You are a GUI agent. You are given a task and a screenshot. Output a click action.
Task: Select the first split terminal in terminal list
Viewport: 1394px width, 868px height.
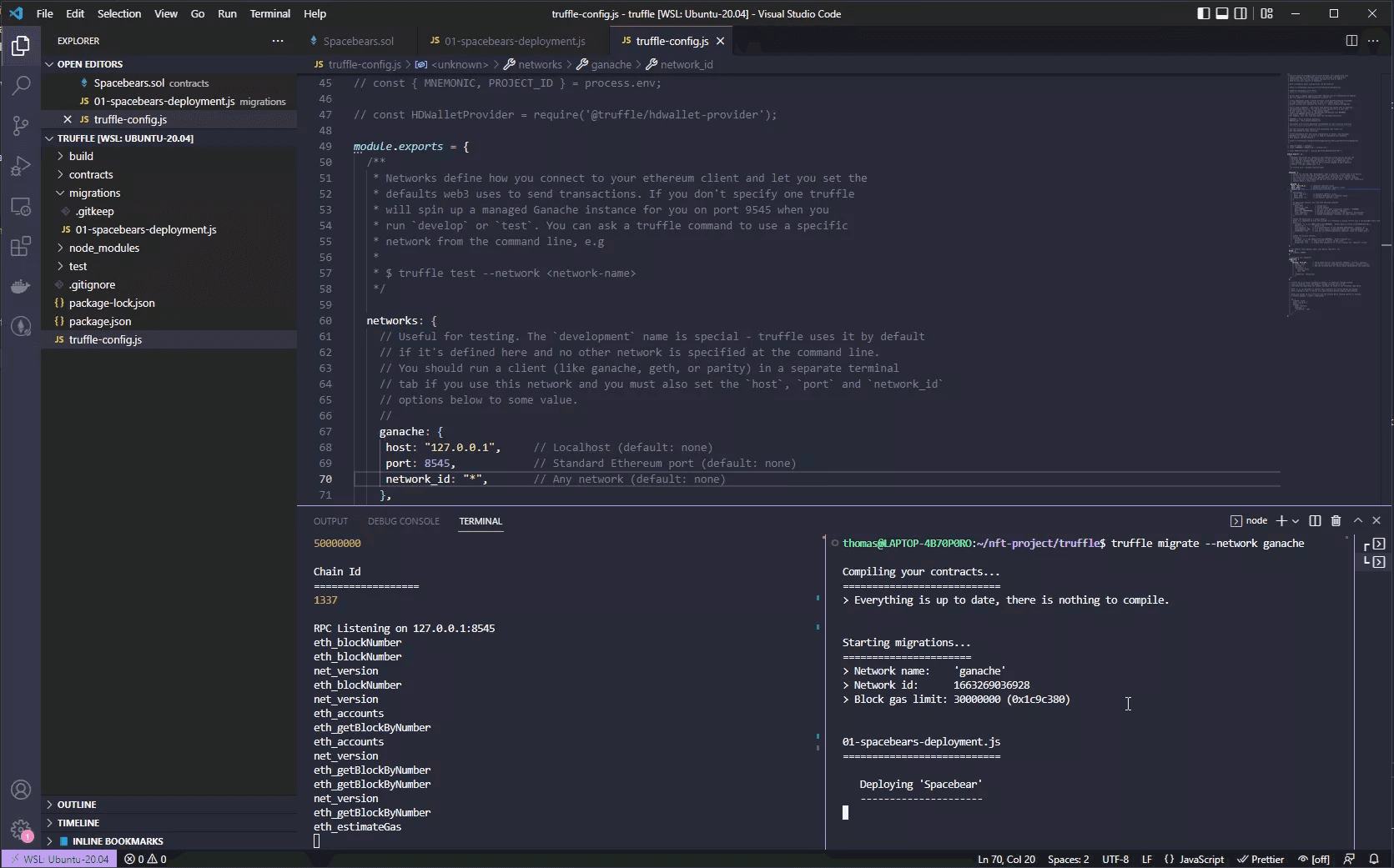tap(1374, 544)
